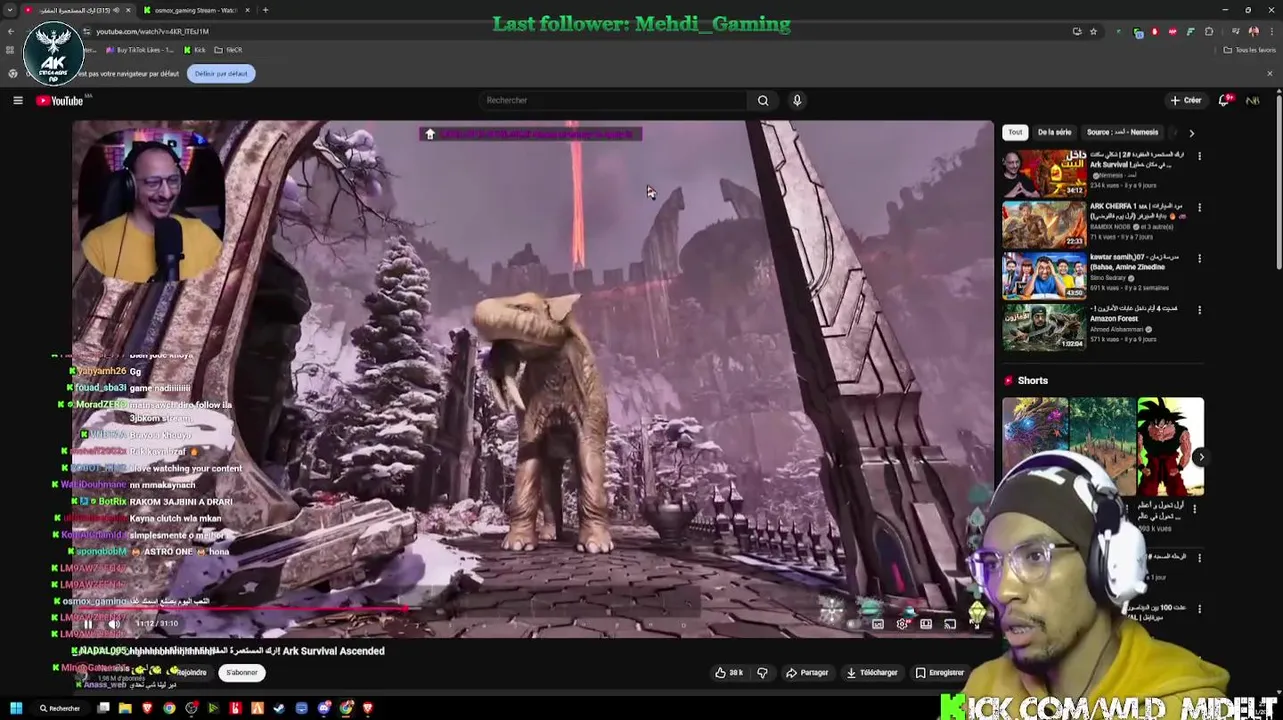Open the player settings gear
Viewport: 1283px width, 720px height.
(902, 624)
